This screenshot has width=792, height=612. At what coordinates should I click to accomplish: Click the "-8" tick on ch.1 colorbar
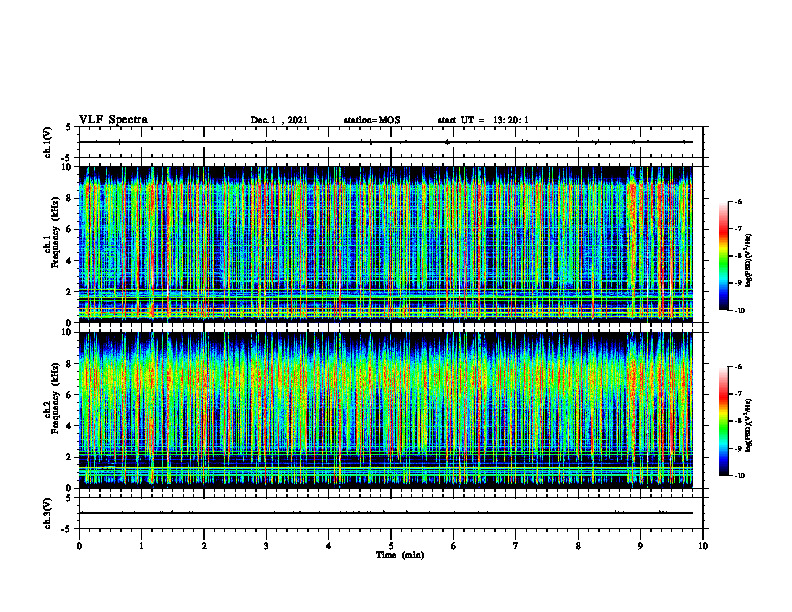click(739, 256)
